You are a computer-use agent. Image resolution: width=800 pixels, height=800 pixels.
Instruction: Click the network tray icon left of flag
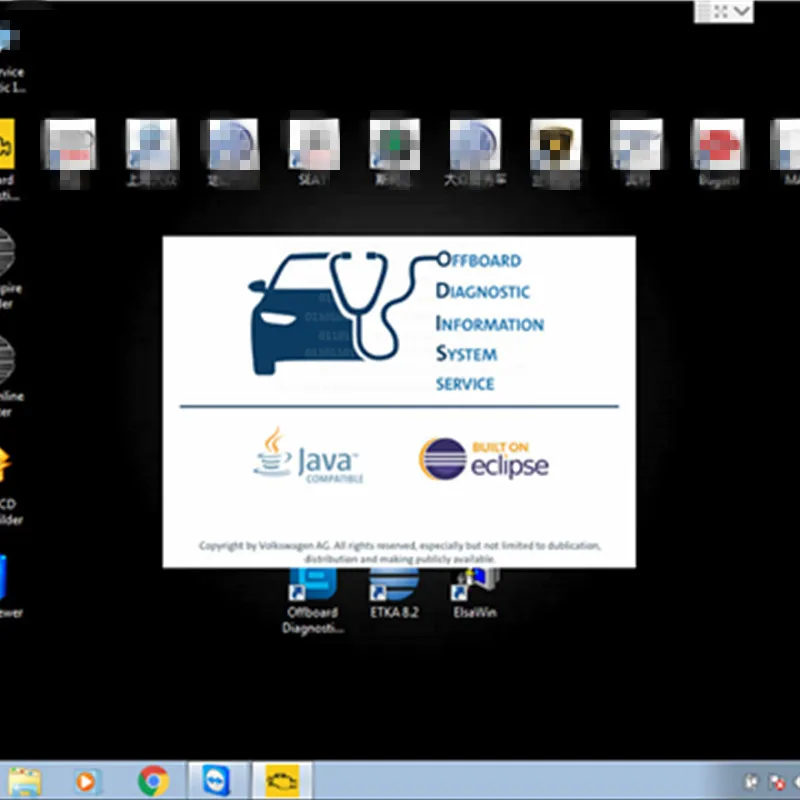tap(751, 782)
